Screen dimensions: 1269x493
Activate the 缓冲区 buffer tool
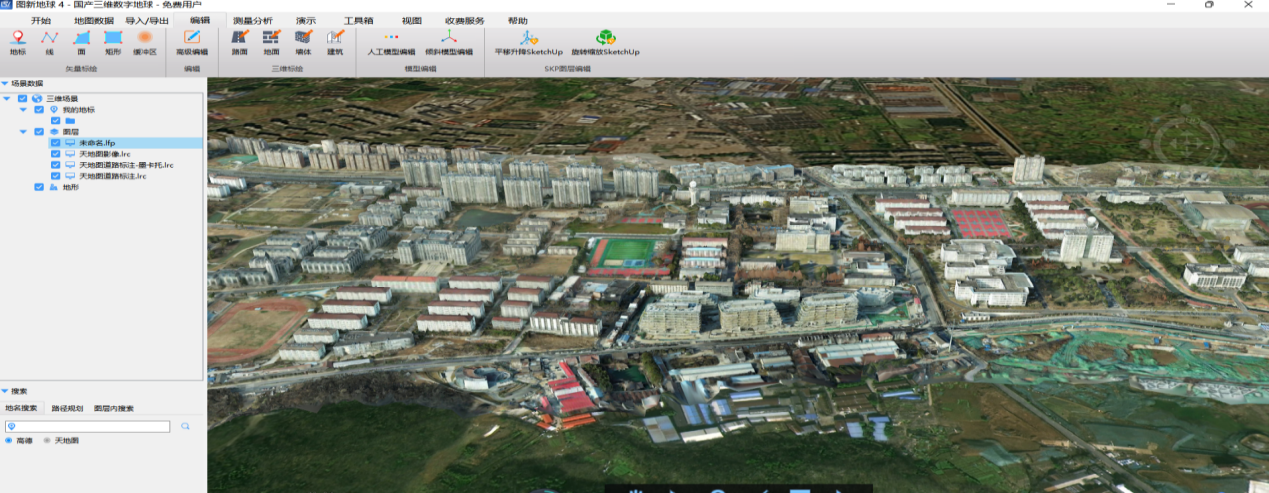(x=145, y=41)
